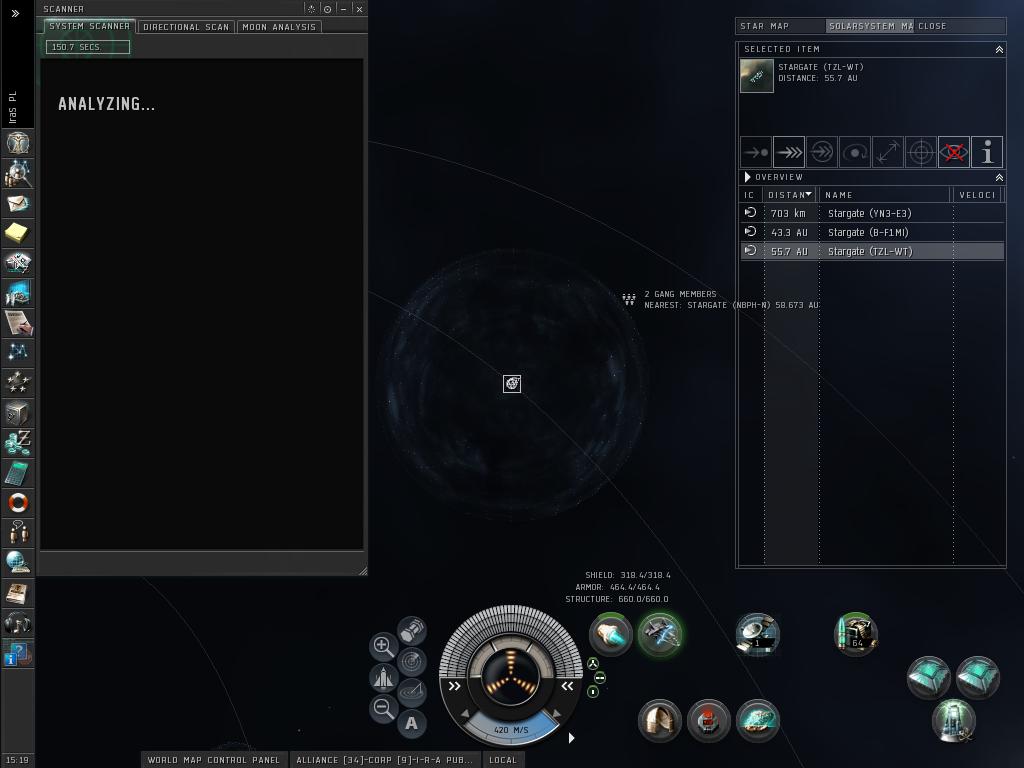Open People & Places magnifier icon

[x=18, y=174]
